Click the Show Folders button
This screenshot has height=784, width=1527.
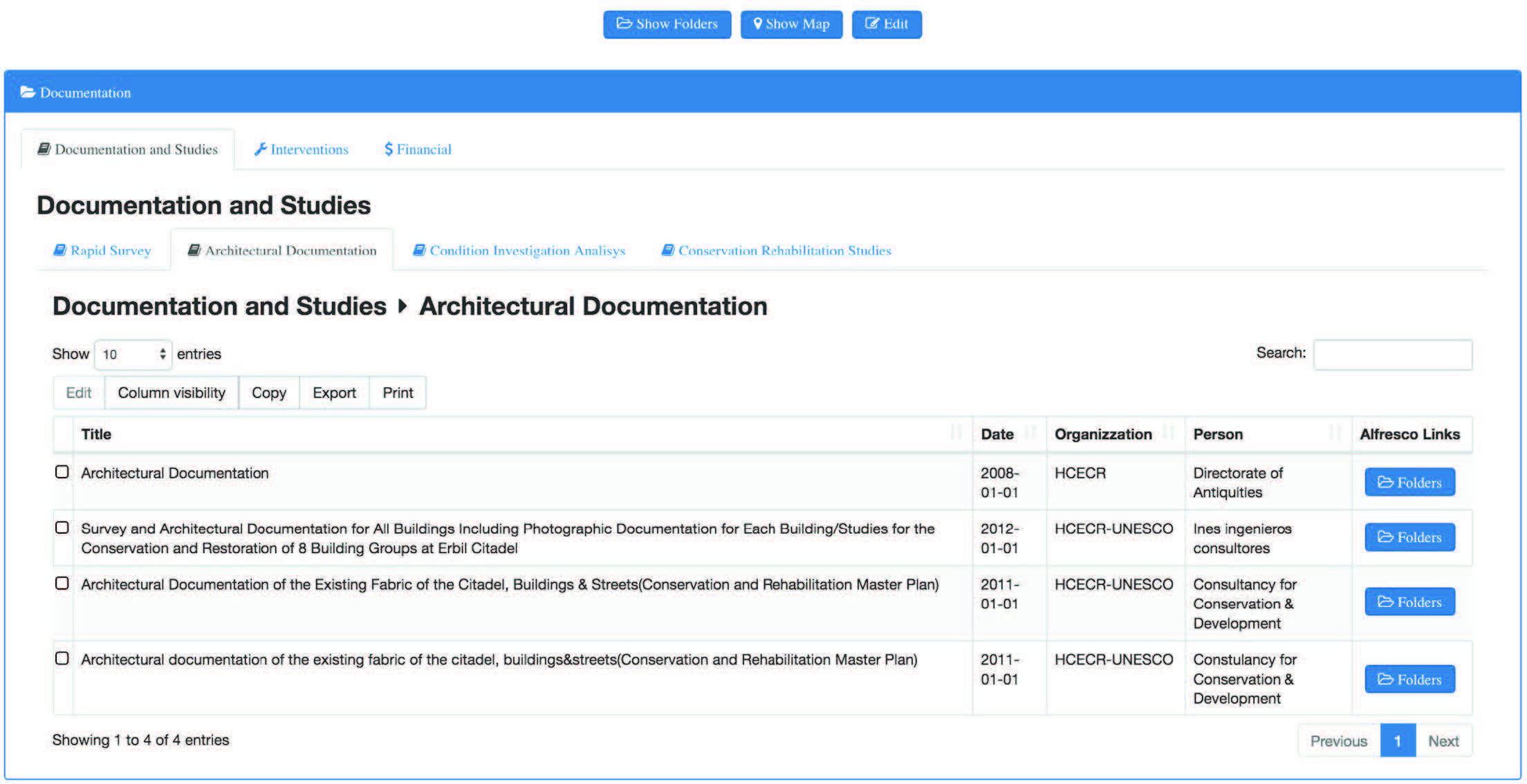[667, 24]
